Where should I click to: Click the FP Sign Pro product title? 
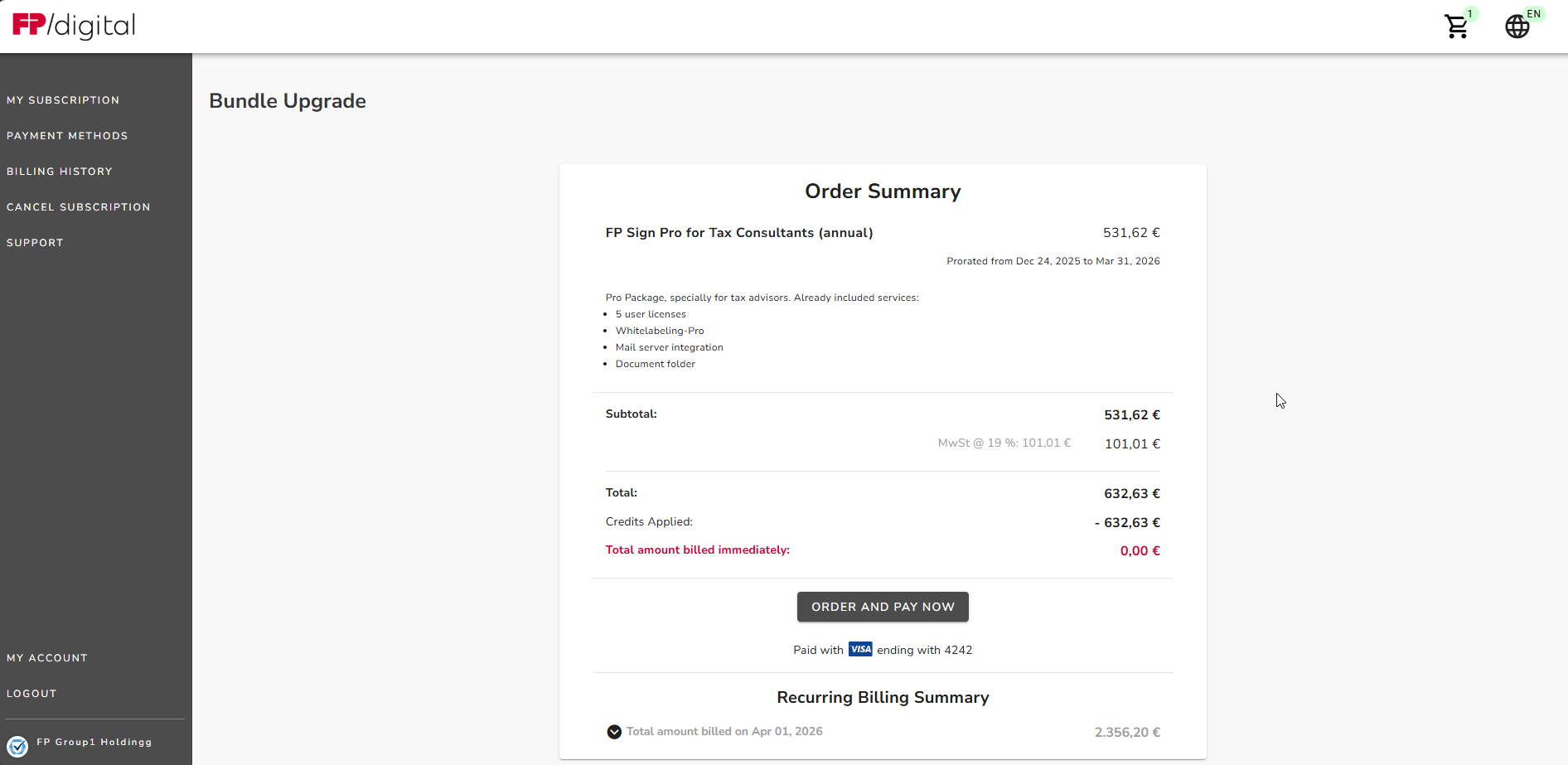click(x=739, y=233)
